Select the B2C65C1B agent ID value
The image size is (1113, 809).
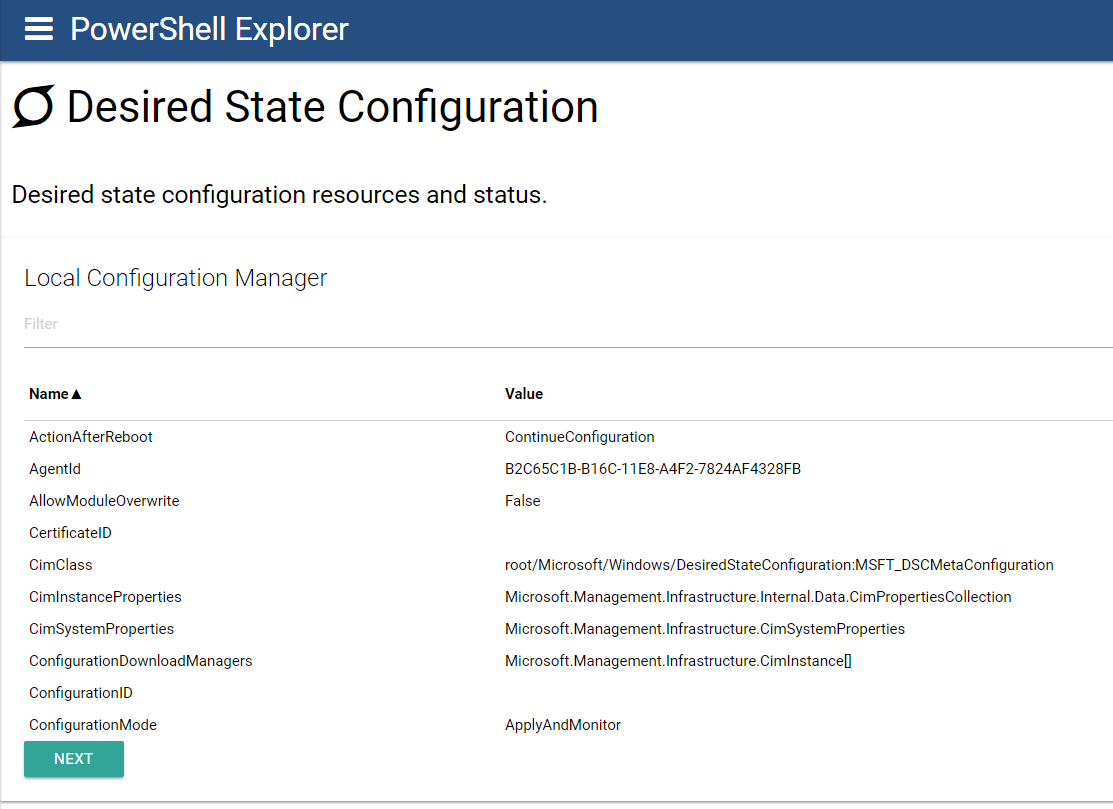click(x=652, y=469)
